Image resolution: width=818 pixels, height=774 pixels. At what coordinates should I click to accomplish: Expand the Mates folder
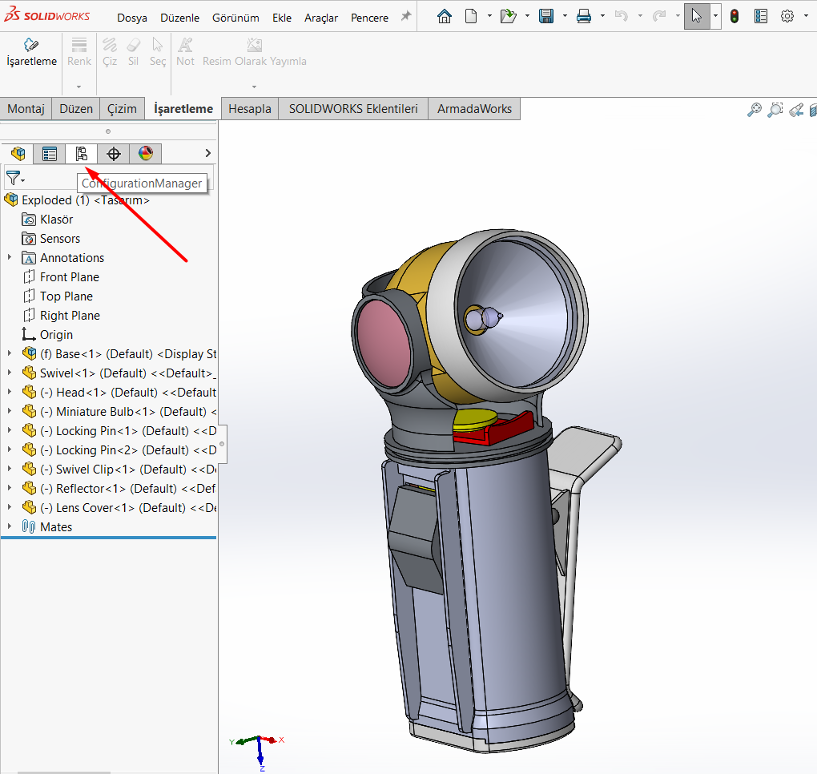click(8, 526)
